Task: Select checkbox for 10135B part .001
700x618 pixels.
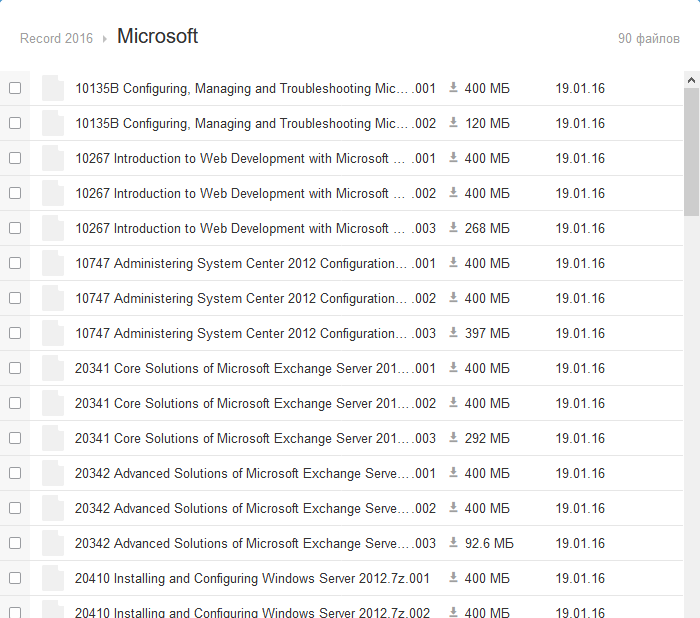Action: [15, 88]
